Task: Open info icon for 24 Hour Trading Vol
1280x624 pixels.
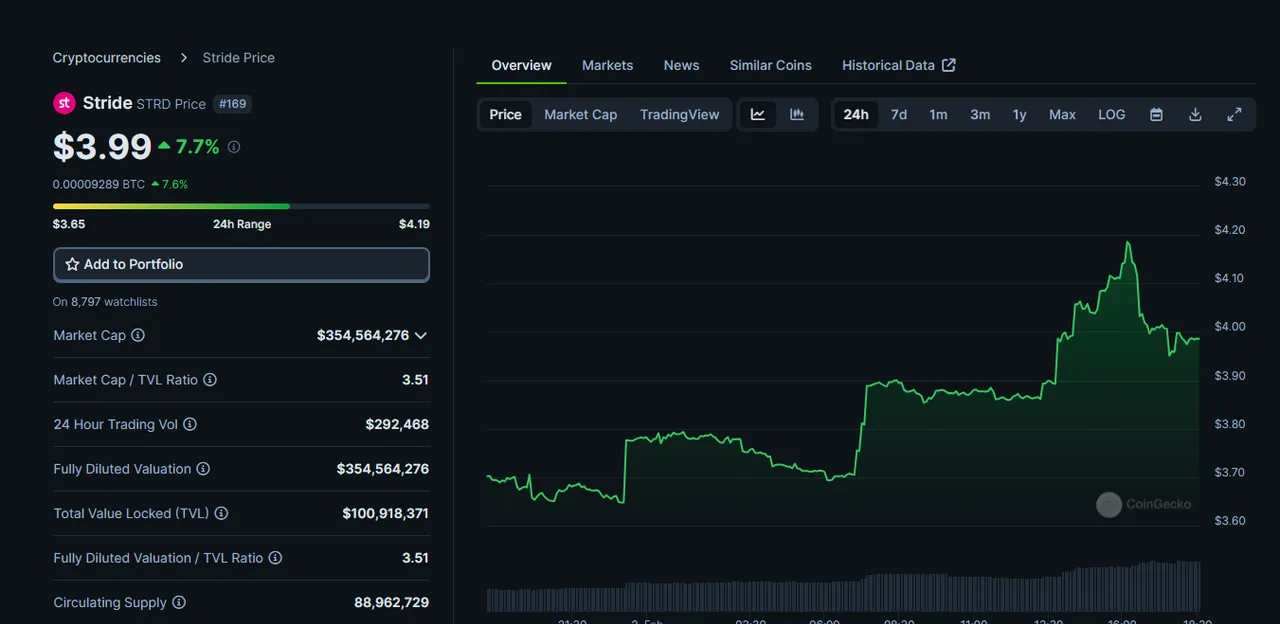Action: (x=190, y=424)
